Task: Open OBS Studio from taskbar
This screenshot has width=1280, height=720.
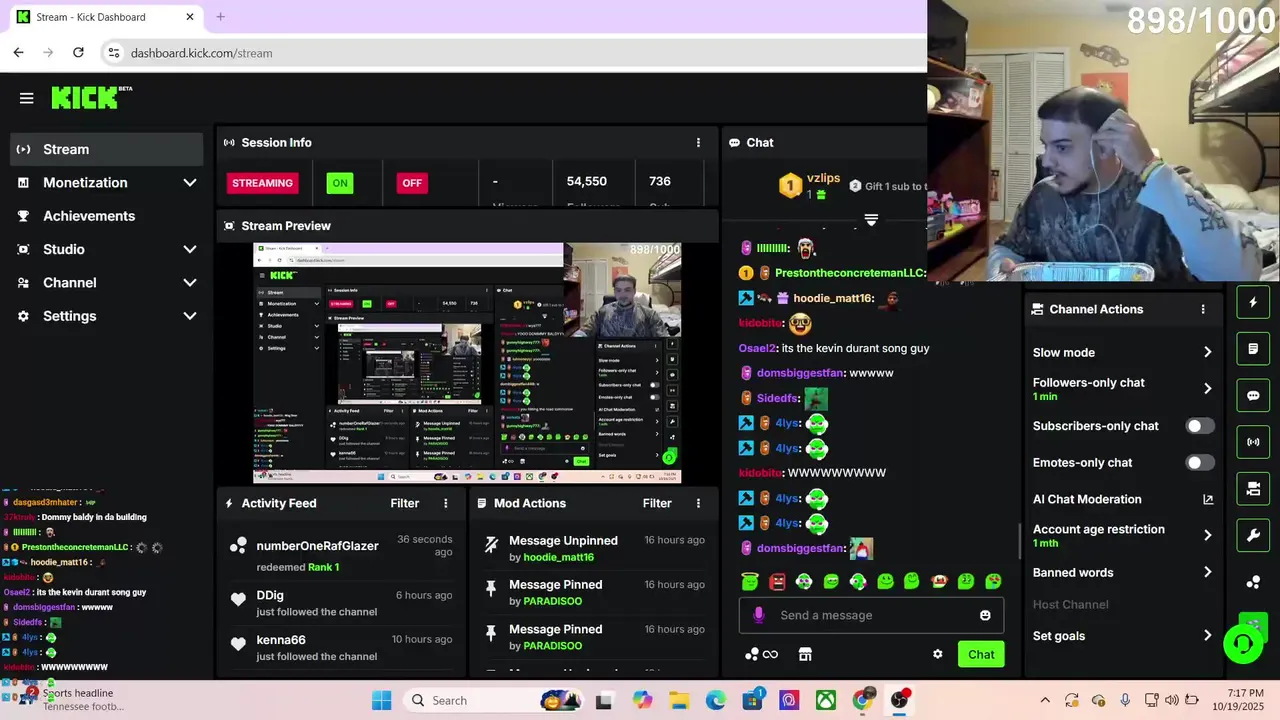Action: coord(899,700)
